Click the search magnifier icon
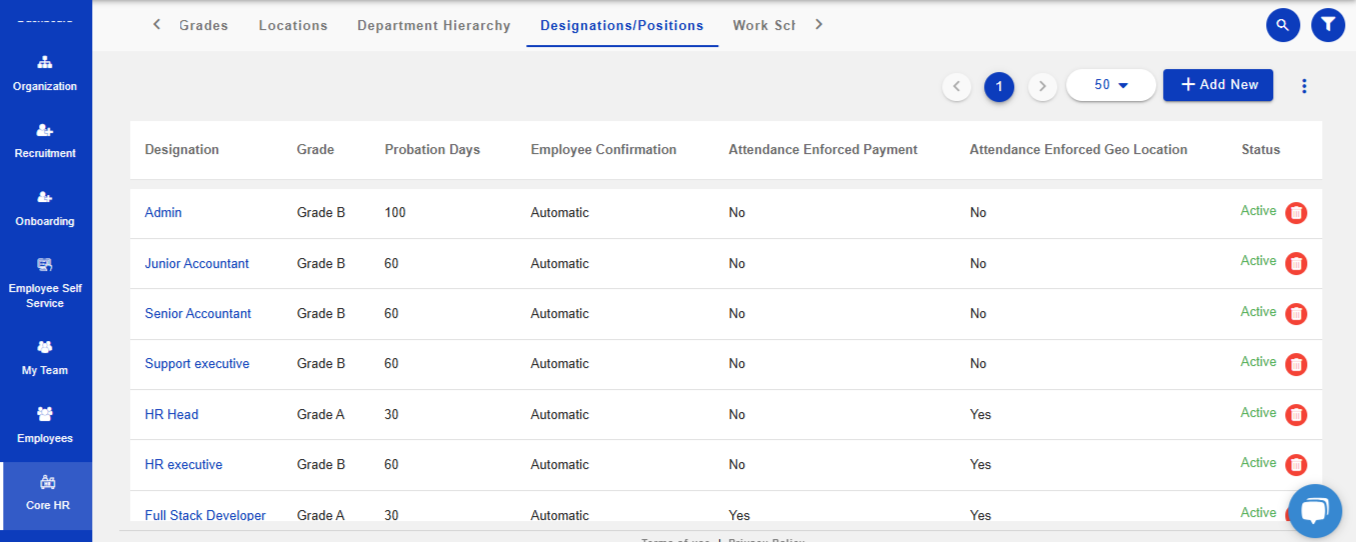The width and height of the screenshot is (1356, 542). tap(1282, 25)
